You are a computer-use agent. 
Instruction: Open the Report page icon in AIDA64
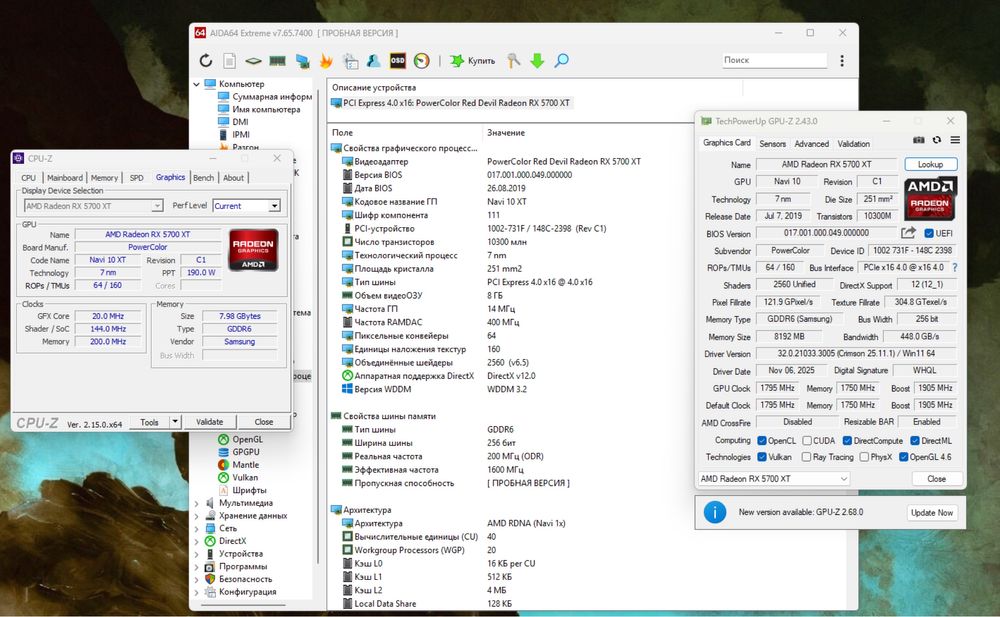(230, 61)
